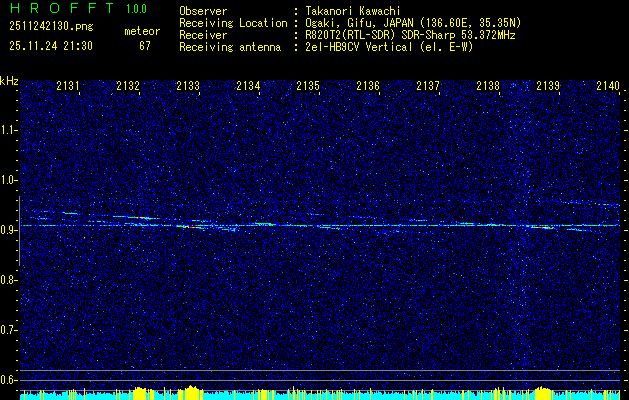The height and width of the screenshot is (400, 629).
Task: Click time marker 2139
Action: coord(548,86)
